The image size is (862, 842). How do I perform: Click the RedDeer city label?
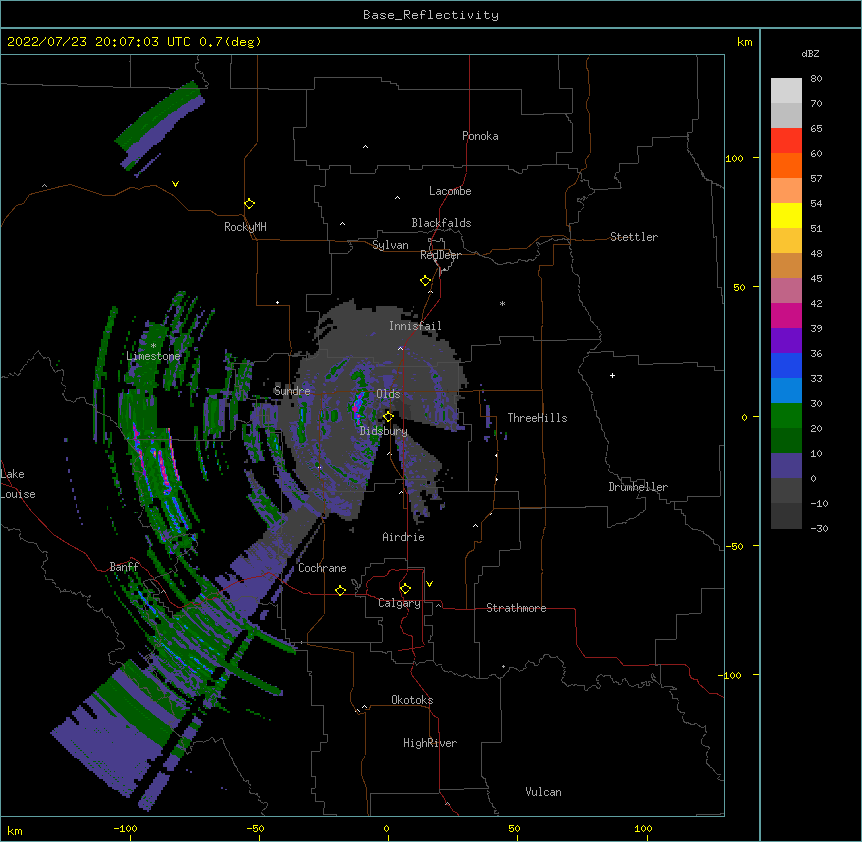pyautogui.click(x=440, y=255)
